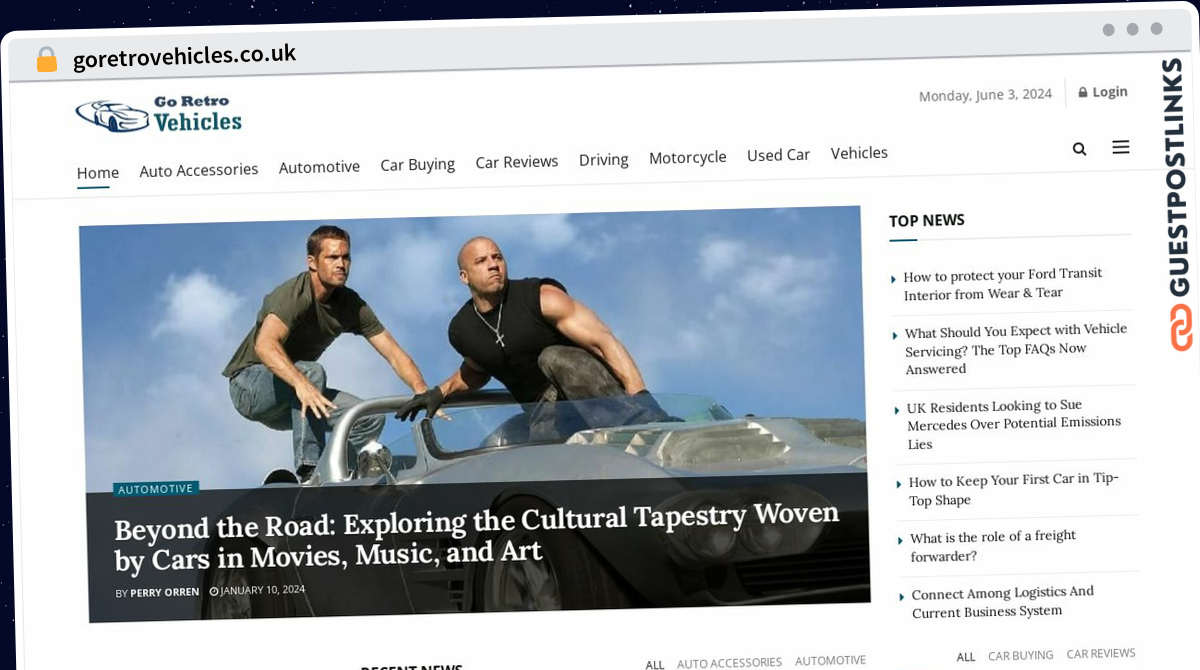This screenshot has width=1200, height=670.
Task: Open Auto Accessories menu item
Action: point(199,170)
